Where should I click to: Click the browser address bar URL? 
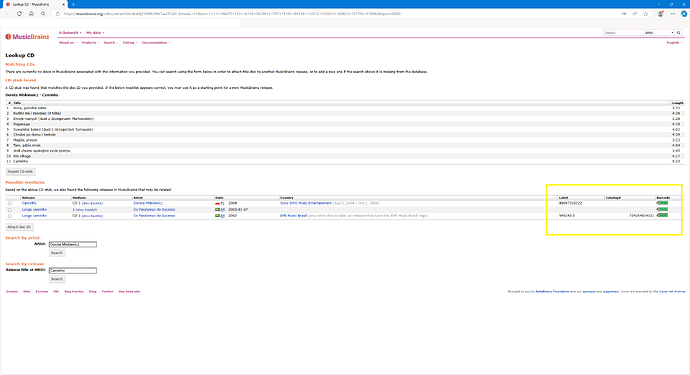[x=232, y=14]
